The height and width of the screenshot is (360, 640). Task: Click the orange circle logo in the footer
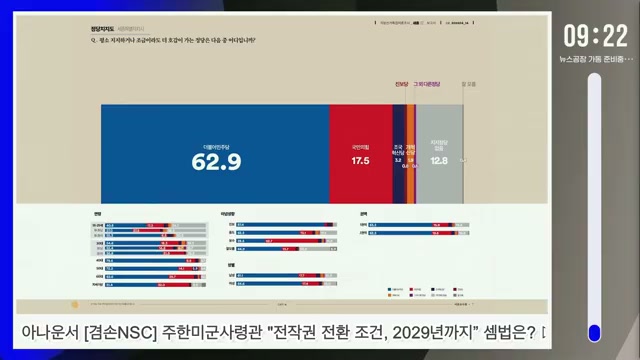point(75,304)
